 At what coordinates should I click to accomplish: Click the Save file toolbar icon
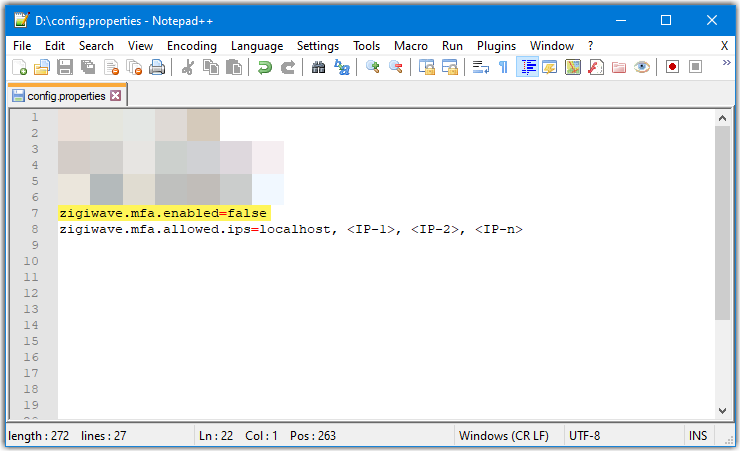[x=65, y=67]
